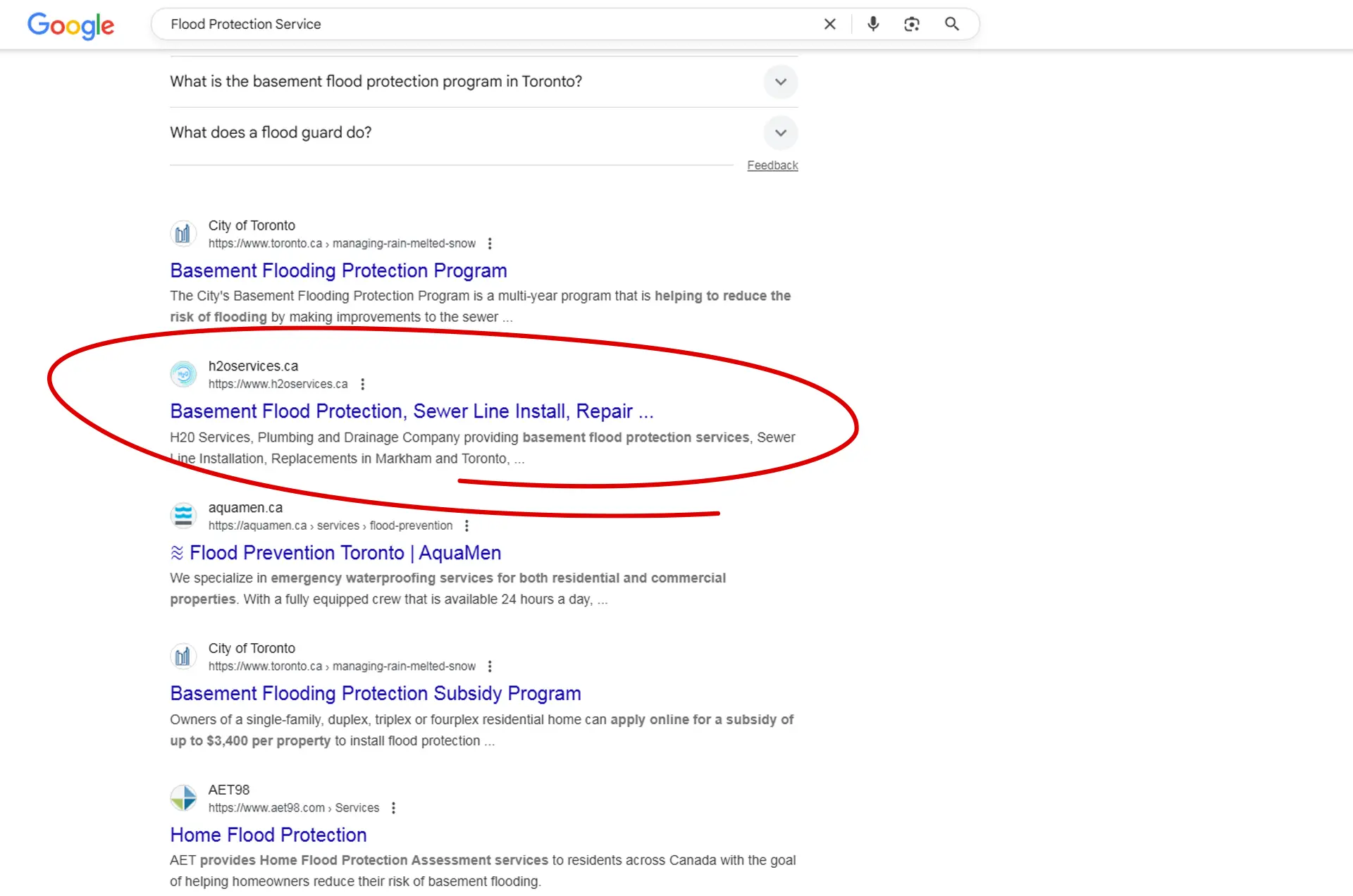Click the aquamen.ca site favicon

(183, 516)
